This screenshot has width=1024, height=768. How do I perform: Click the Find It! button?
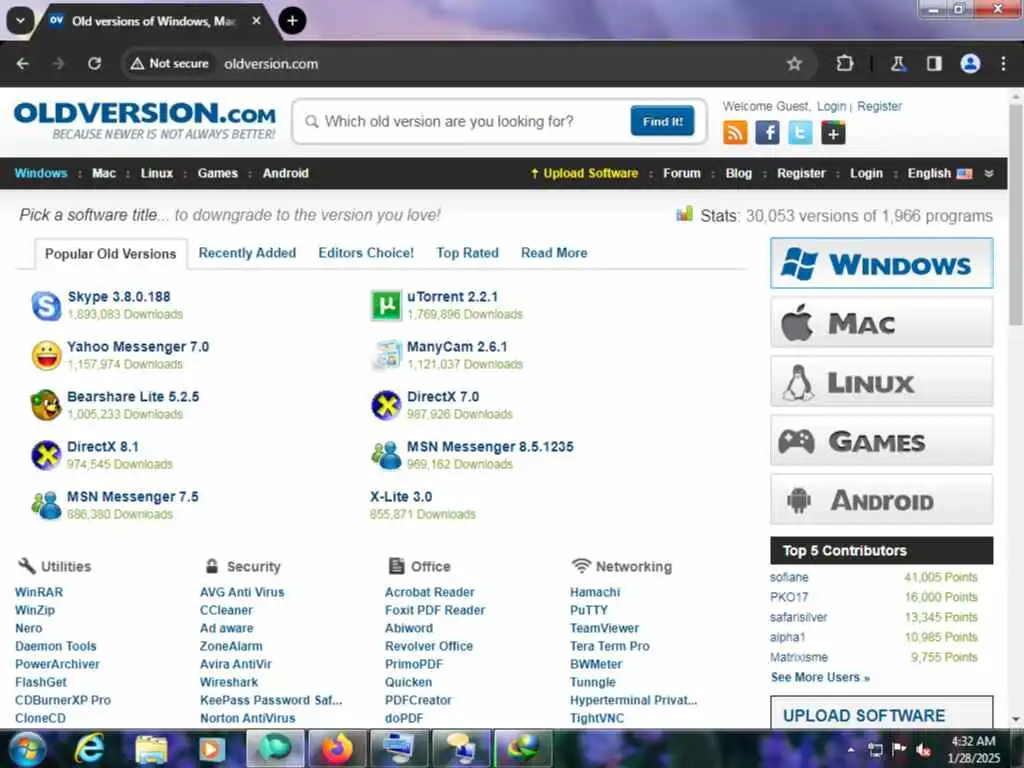point(662,121)
